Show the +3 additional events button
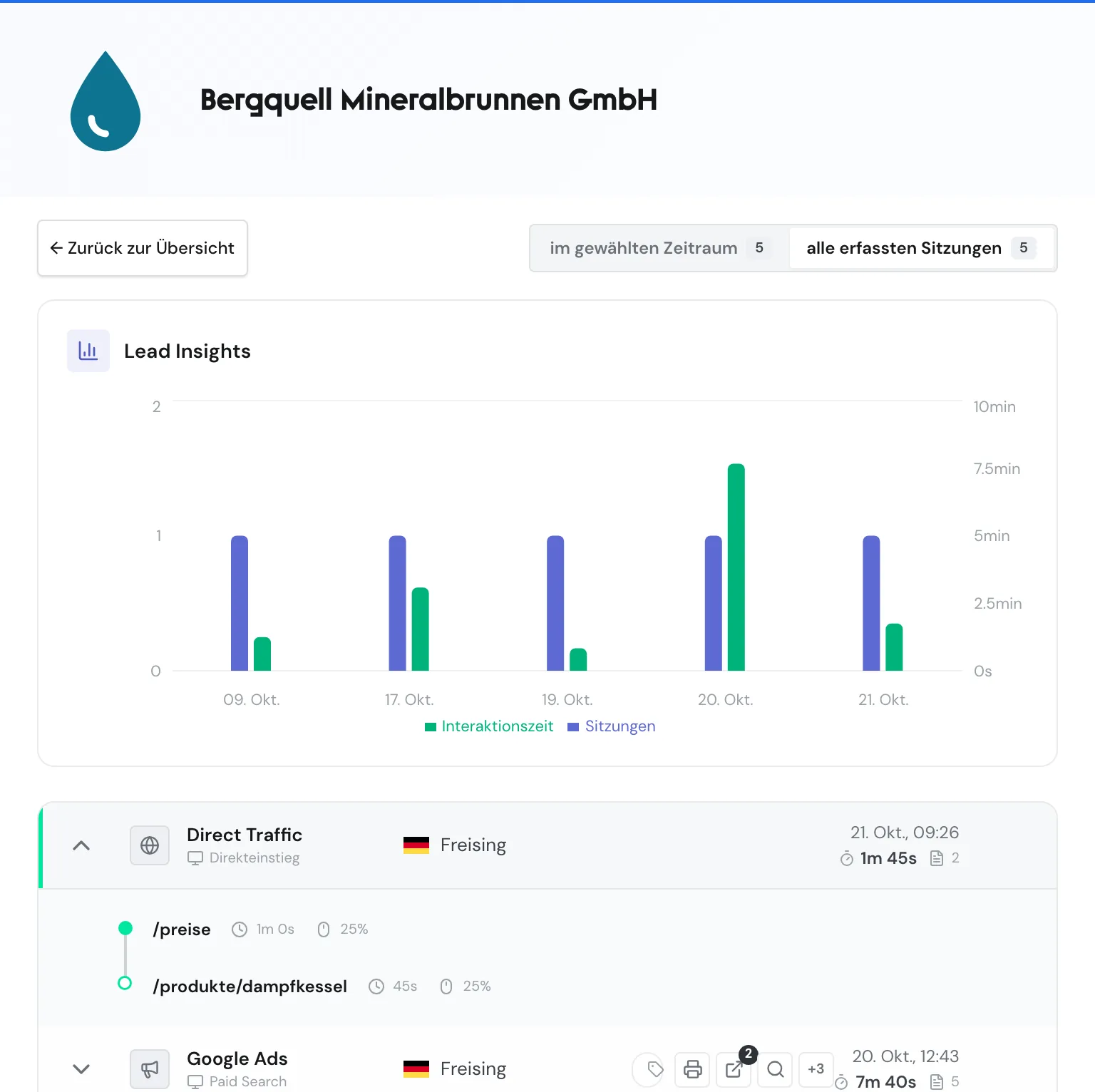 [816, 1069]
